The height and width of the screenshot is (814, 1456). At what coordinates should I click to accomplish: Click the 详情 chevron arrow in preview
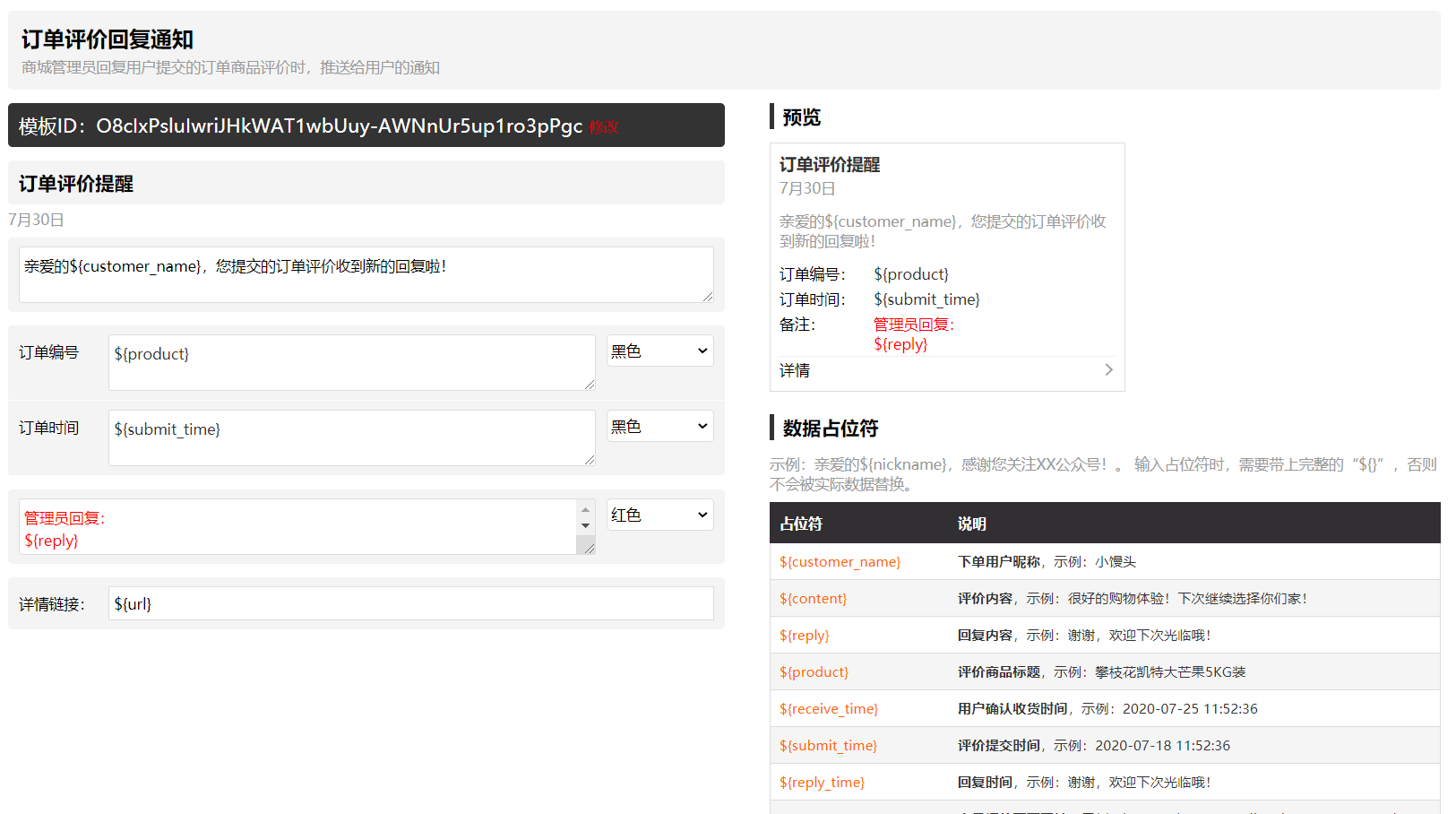click(1108, 370)
